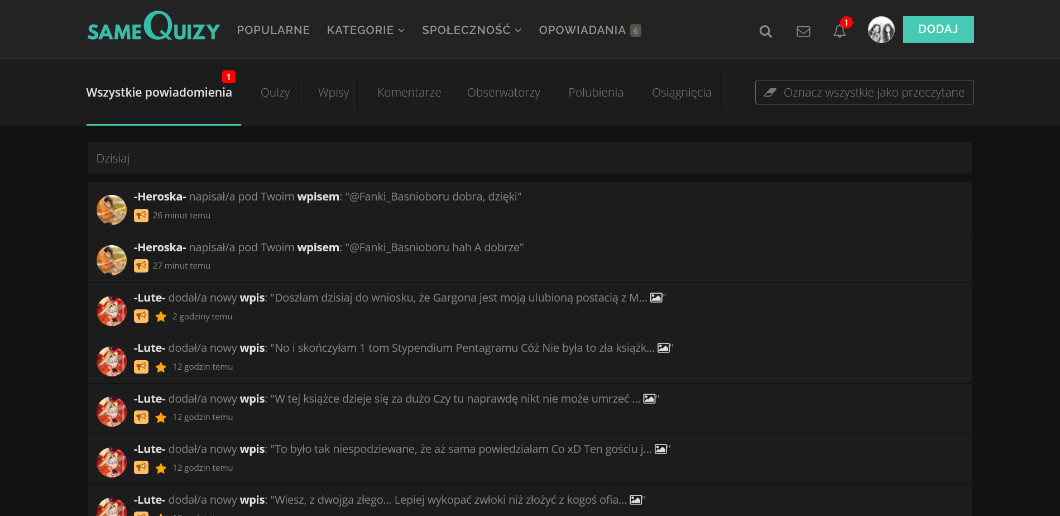Click the SameQuizy logo

153,30
